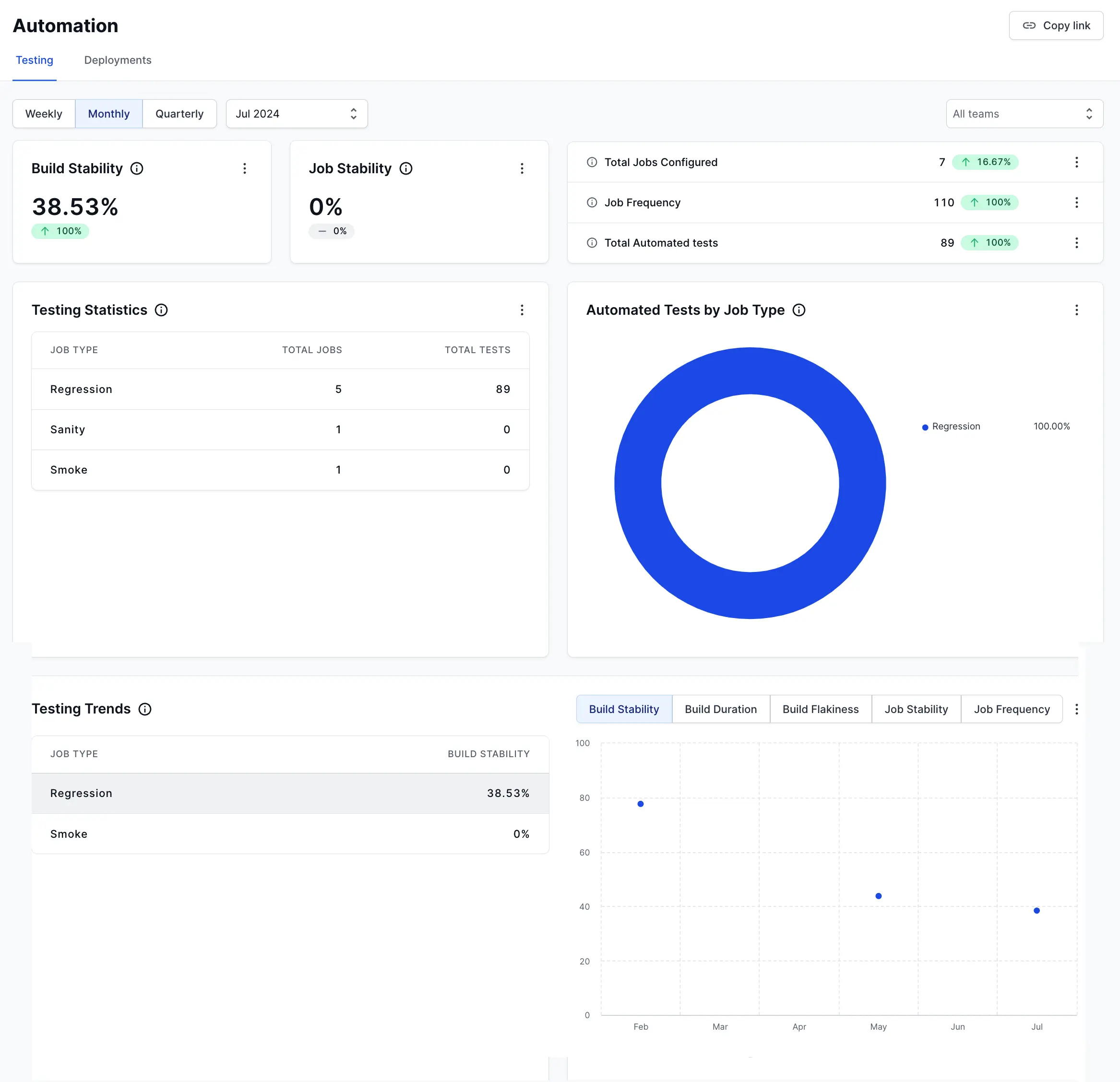Open the Build Stability card's kebab menu
Viewport: 1120px width, 1082px height.
(x=245, y=168)
